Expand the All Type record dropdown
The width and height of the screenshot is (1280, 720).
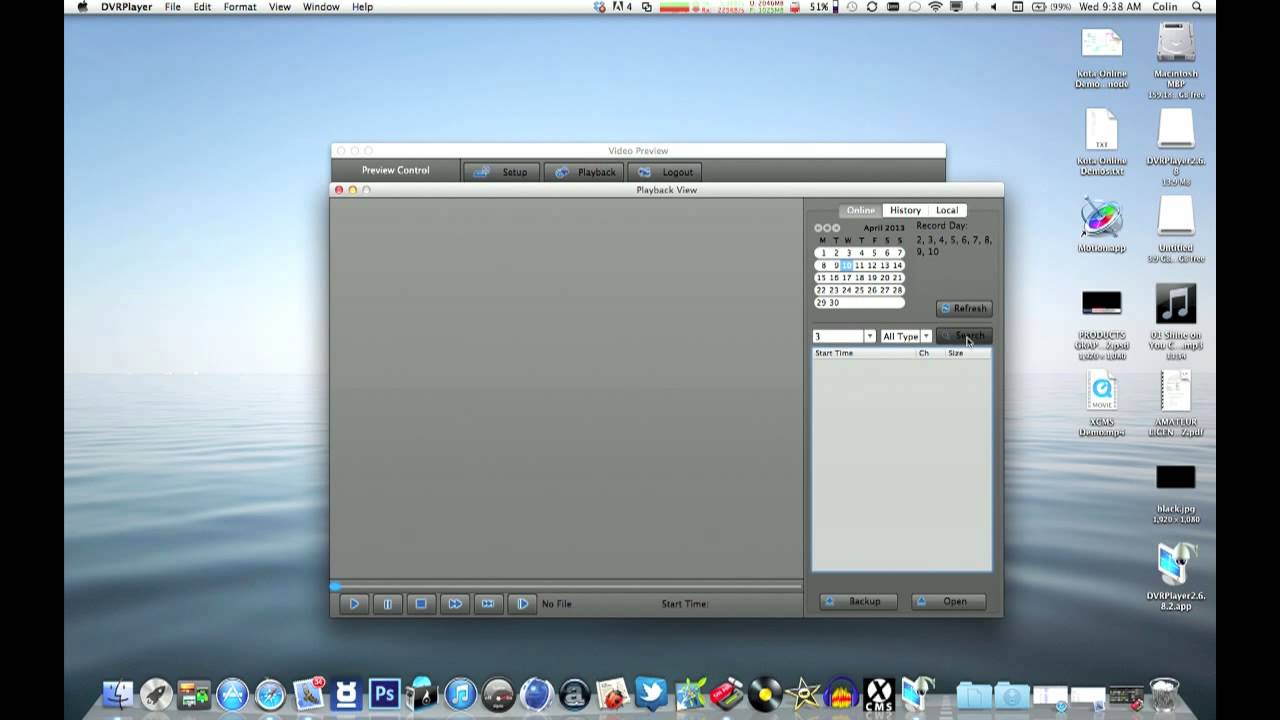(x=926, y=336)
